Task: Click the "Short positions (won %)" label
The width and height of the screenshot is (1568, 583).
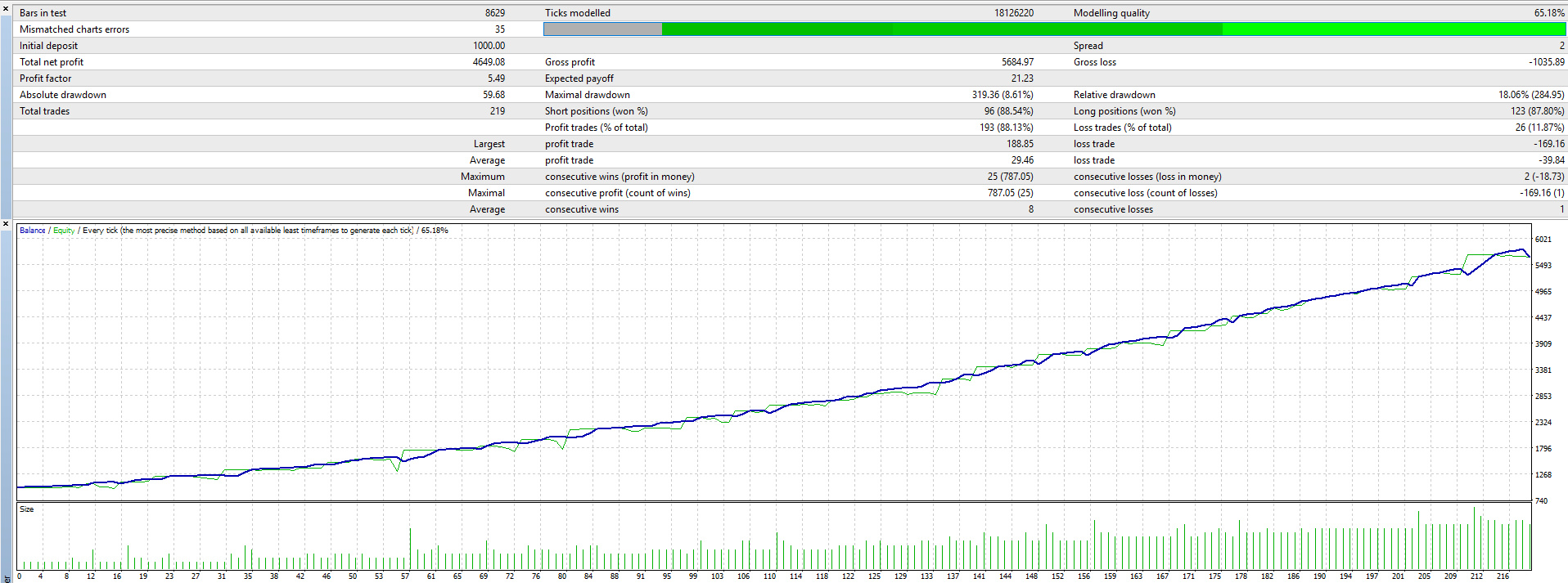Action: point(597,111)
